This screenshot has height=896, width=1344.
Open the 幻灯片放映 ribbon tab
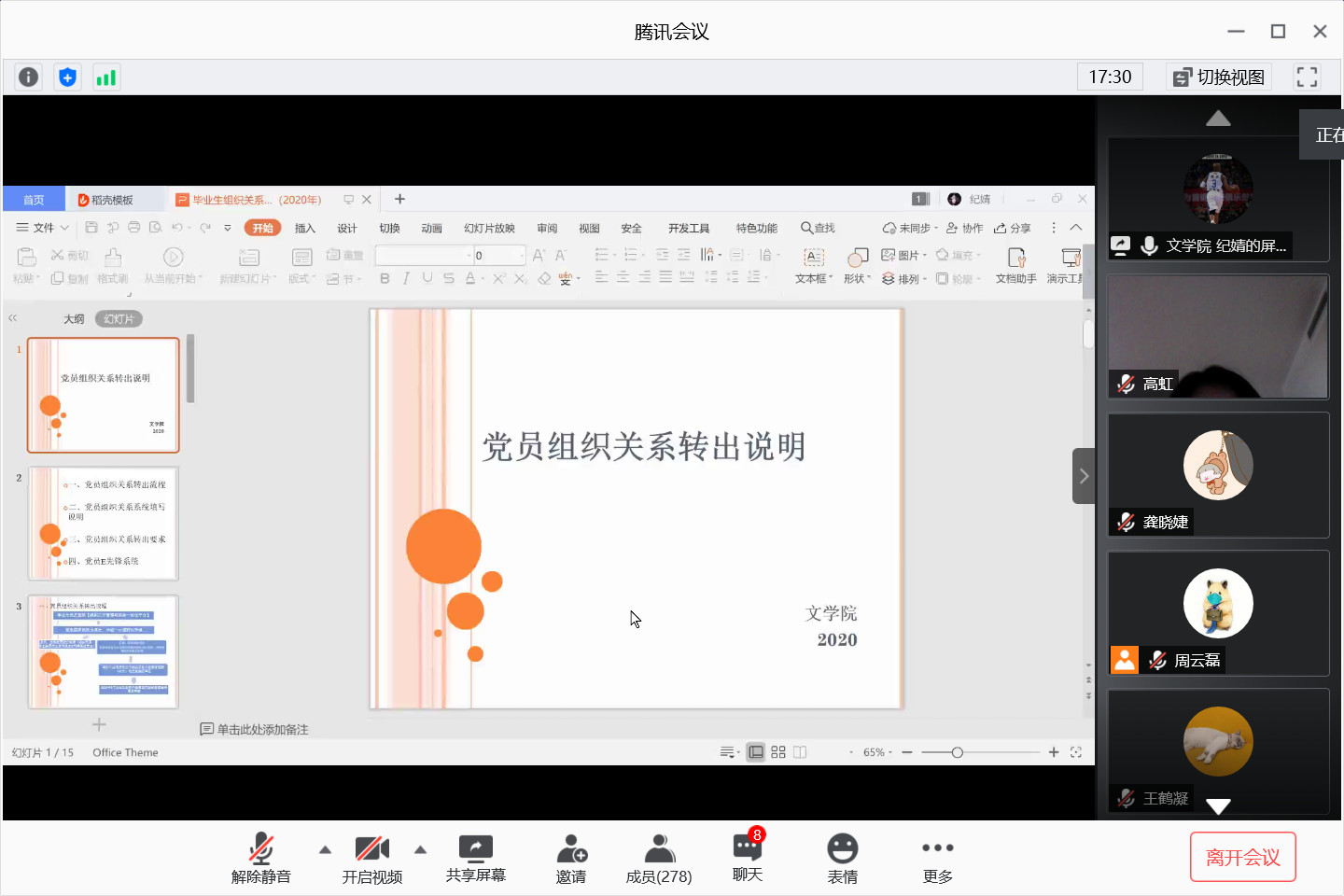pyautogui.click(x=487, y=227)
